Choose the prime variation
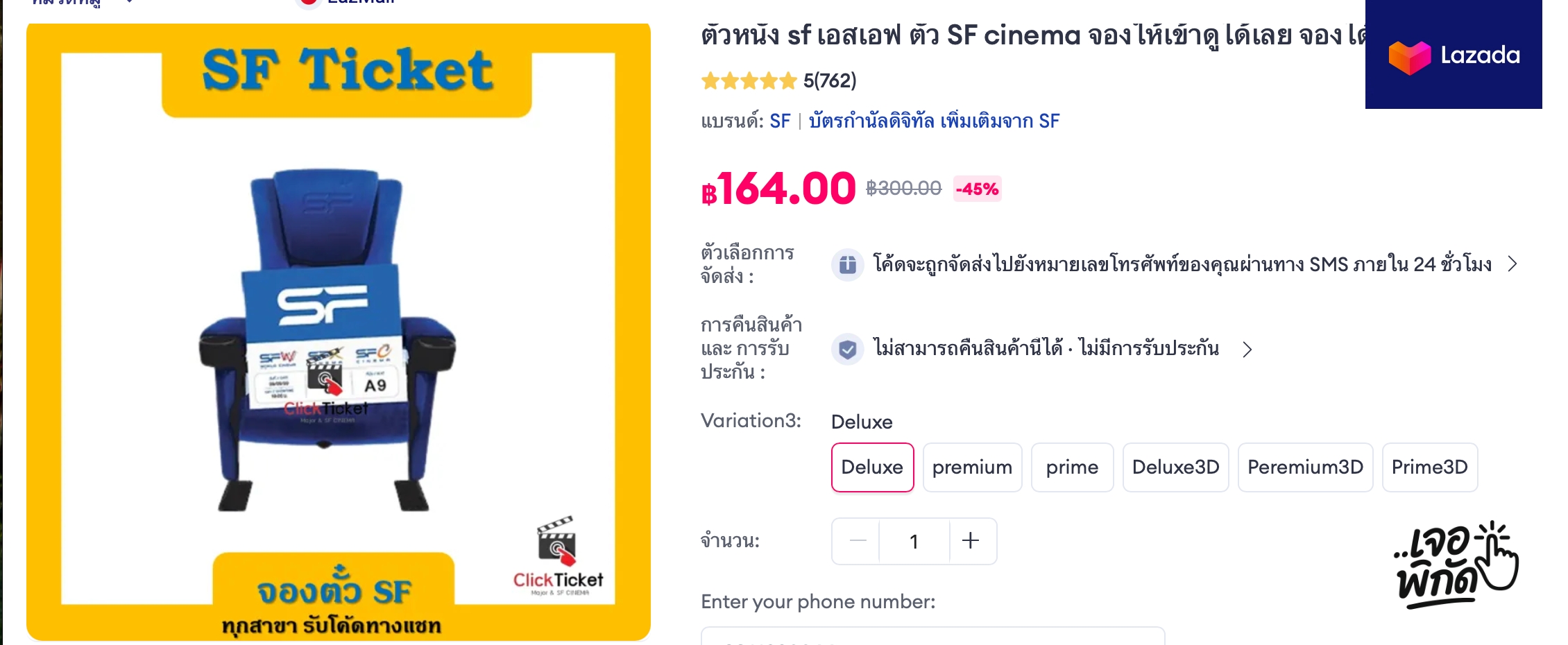This screenshot has height=645, width=1568. tap(1072, 467)
